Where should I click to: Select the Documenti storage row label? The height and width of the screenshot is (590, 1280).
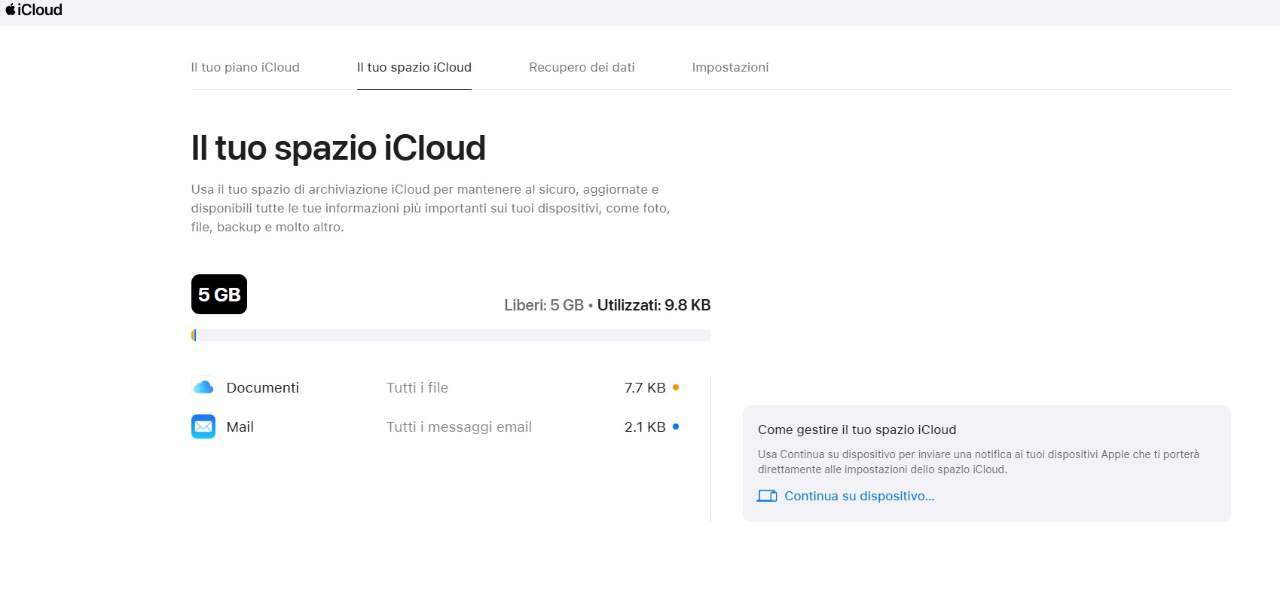263,388
